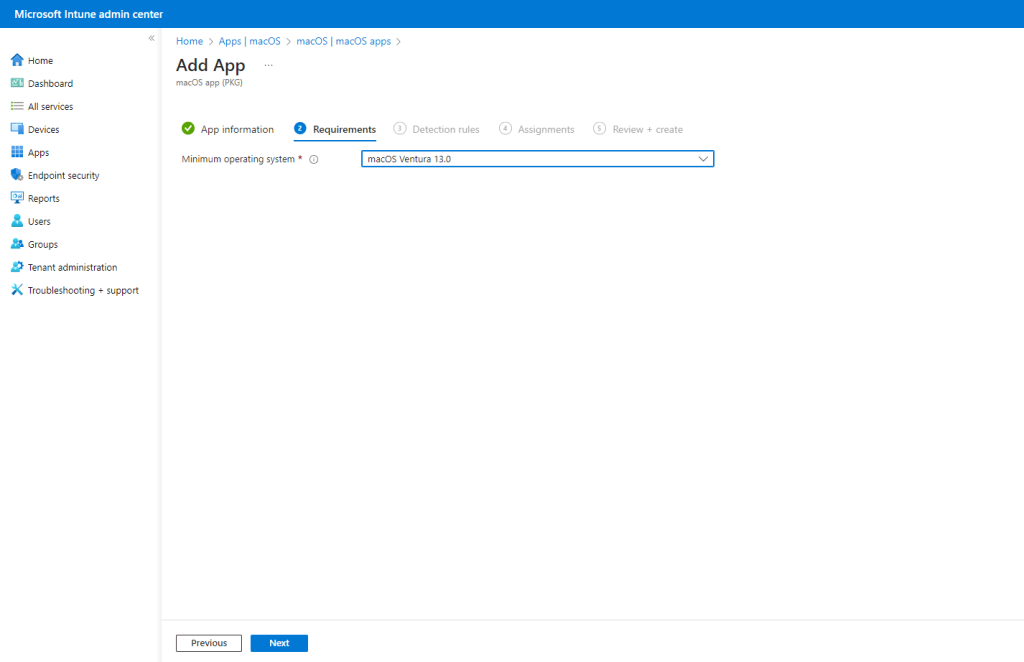Select the Devices icon in navigation
This screenshot has width=1024, height=662.
17,129
